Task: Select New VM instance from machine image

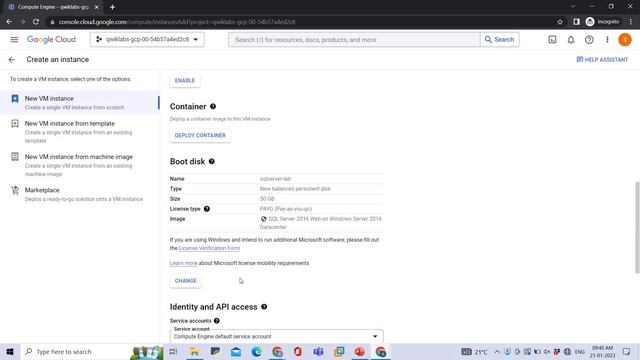Action: point(80,165)
